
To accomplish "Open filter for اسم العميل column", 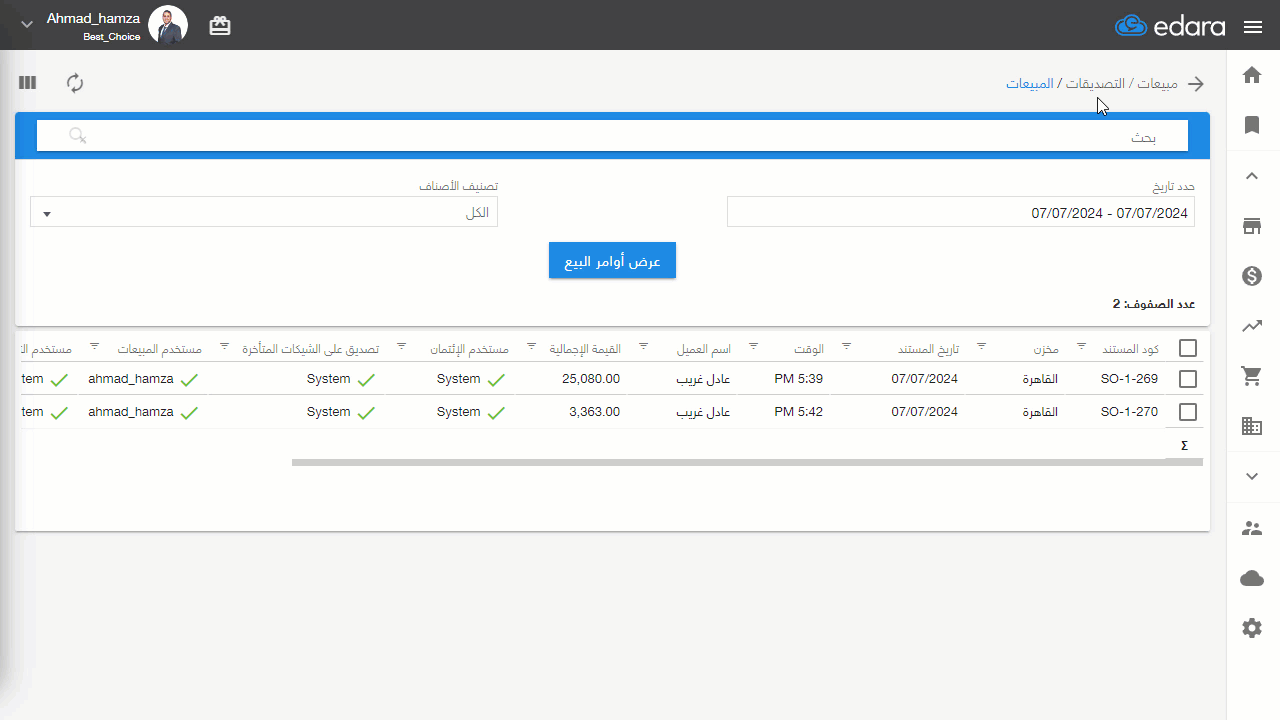I will click(644, 346).
